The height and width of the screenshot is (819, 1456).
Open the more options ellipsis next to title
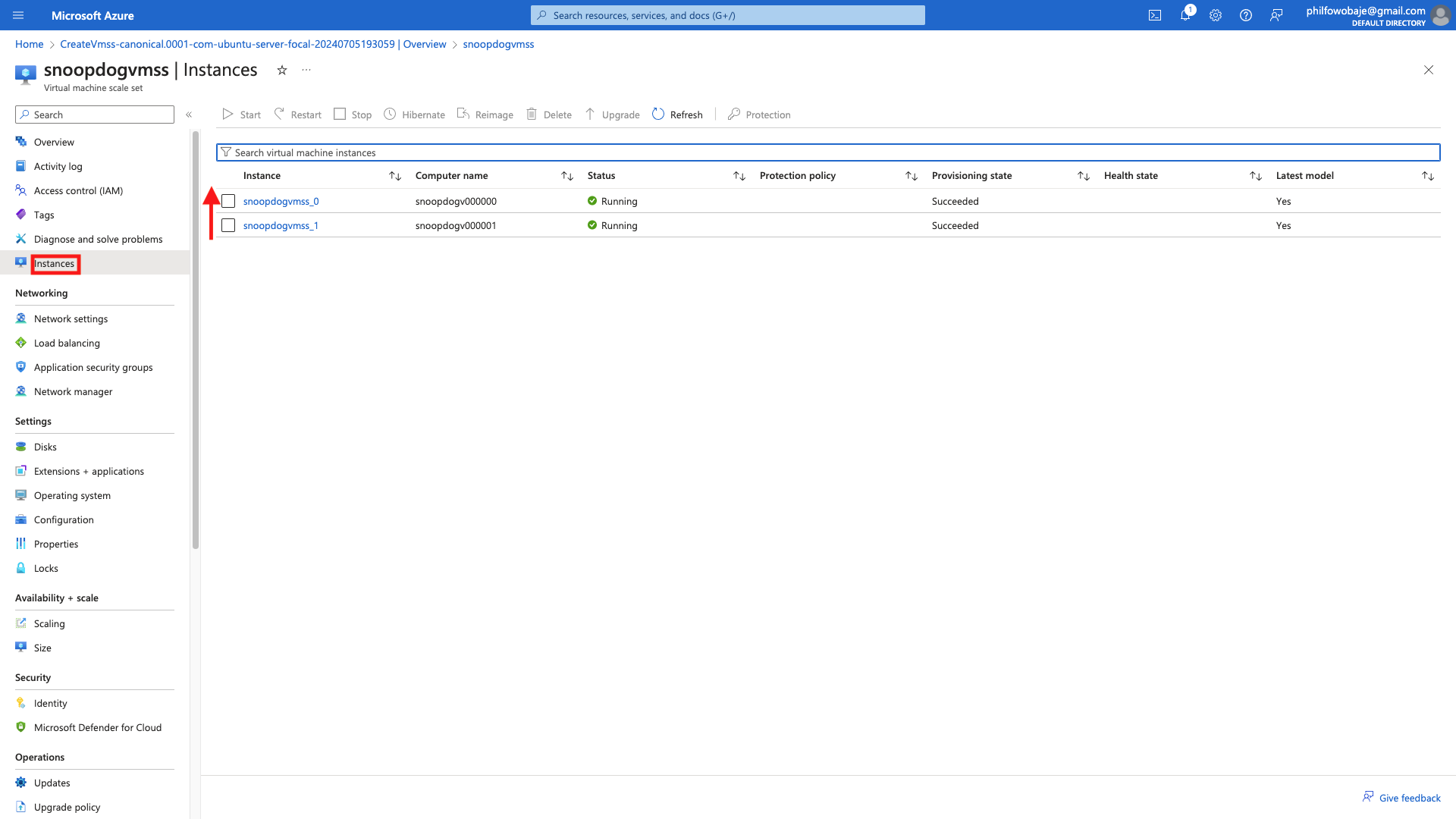306,70
